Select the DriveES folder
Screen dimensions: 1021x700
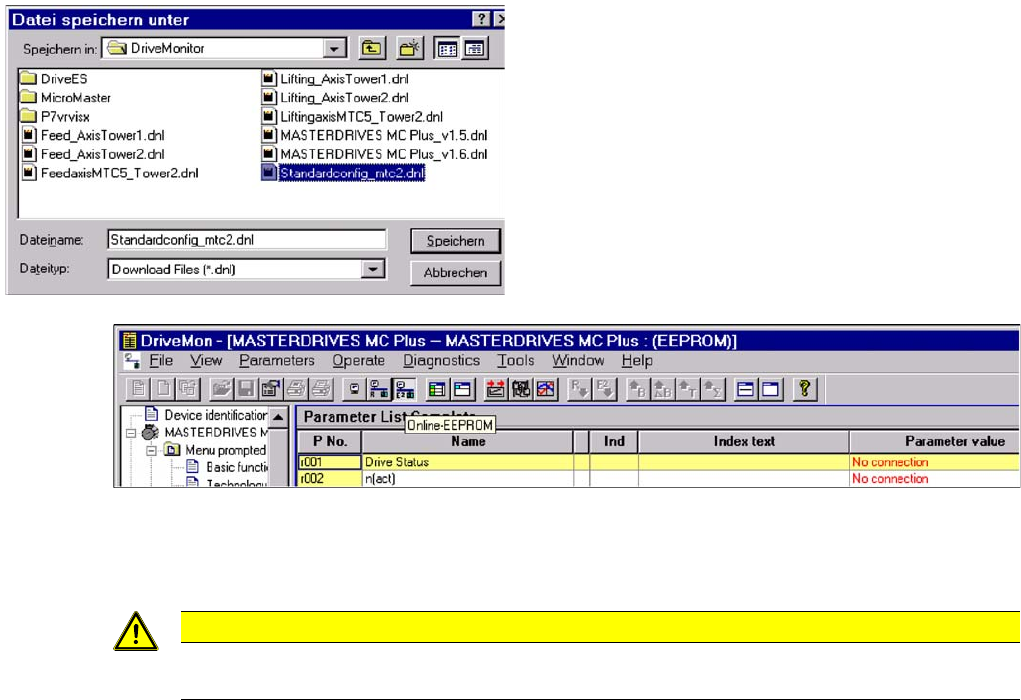point(54,79)
